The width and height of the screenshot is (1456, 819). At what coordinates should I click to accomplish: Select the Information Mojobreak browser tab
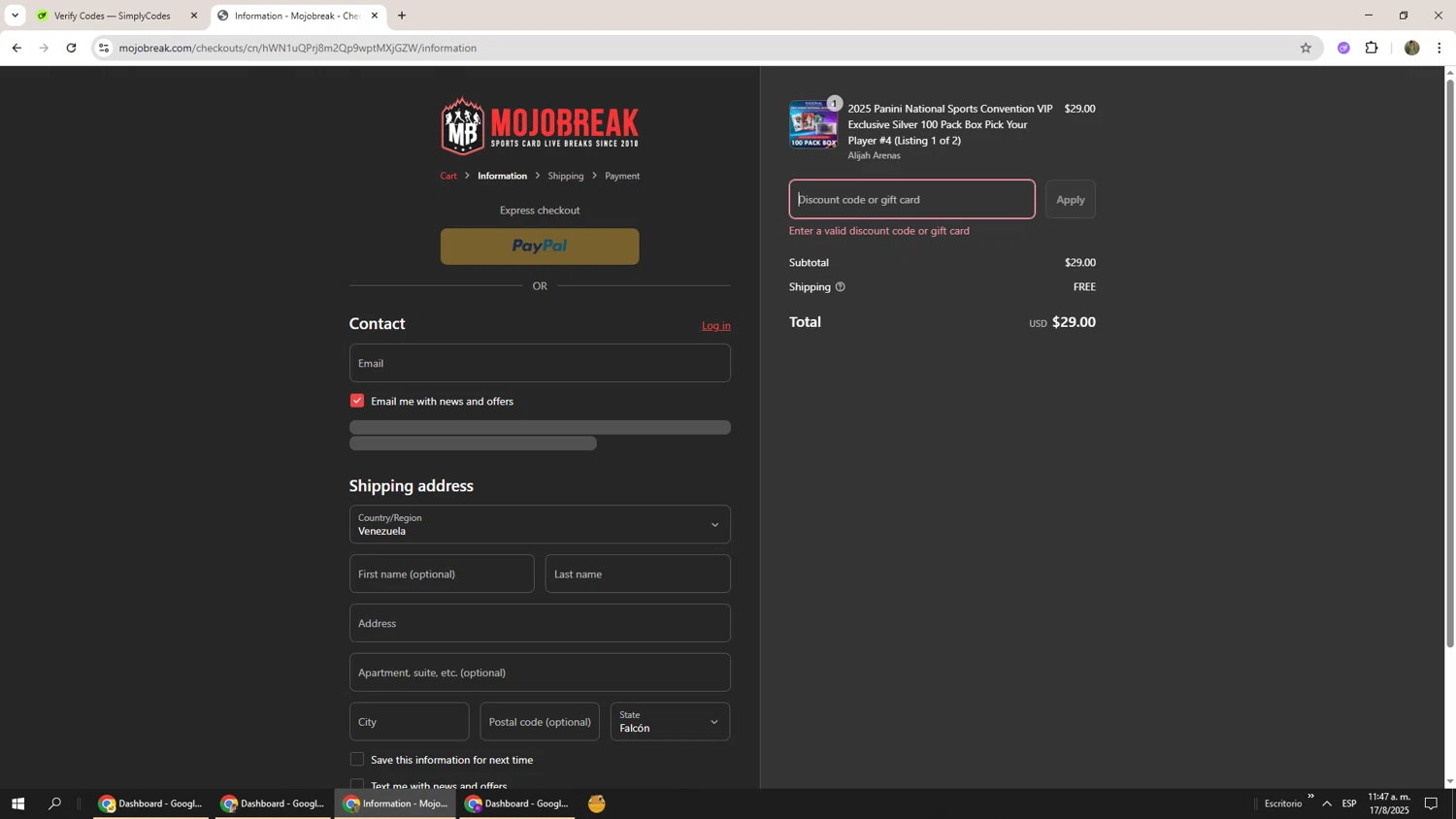(x=297, y=16)
